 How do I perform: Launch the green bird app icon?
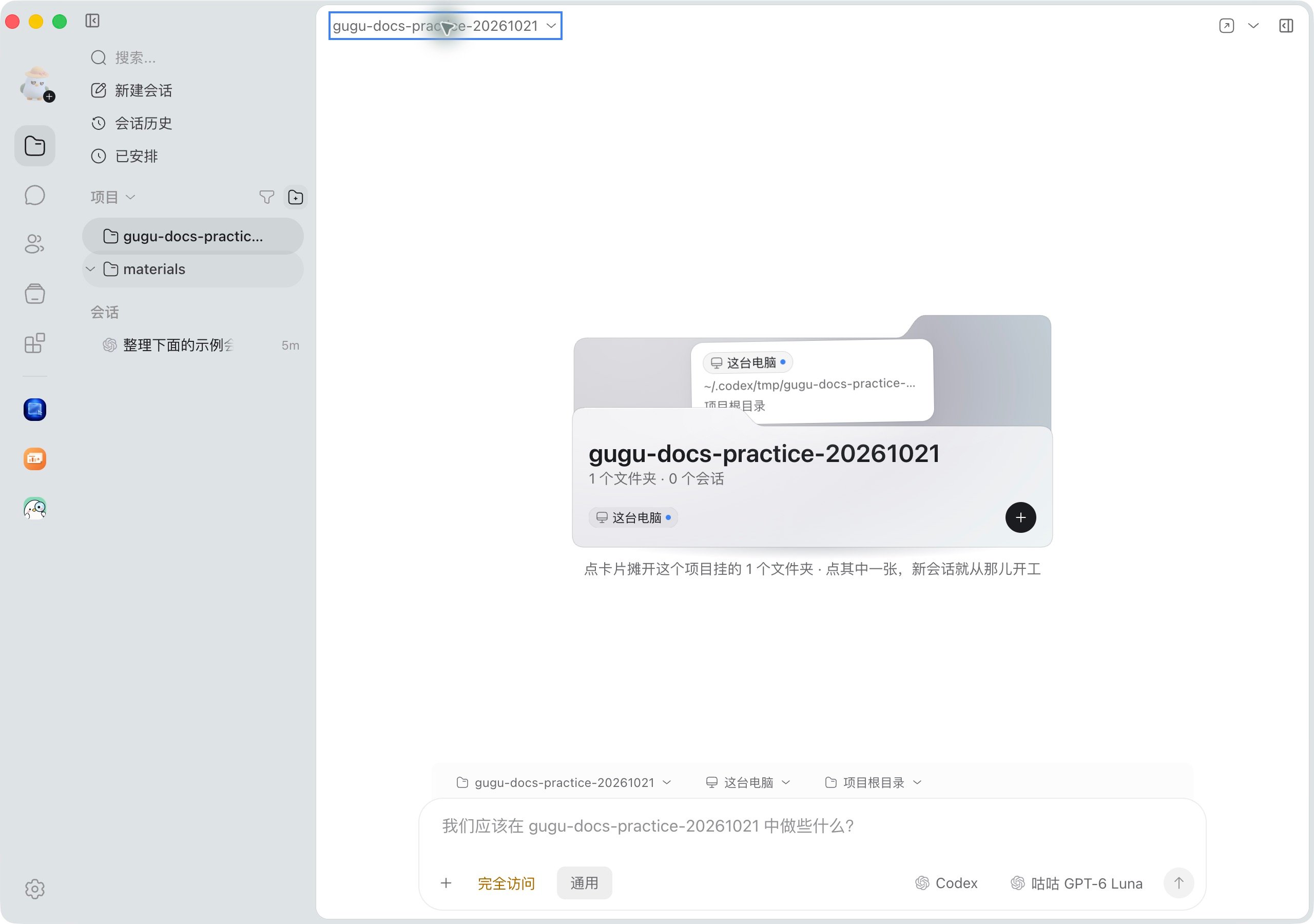coord(35,508)
